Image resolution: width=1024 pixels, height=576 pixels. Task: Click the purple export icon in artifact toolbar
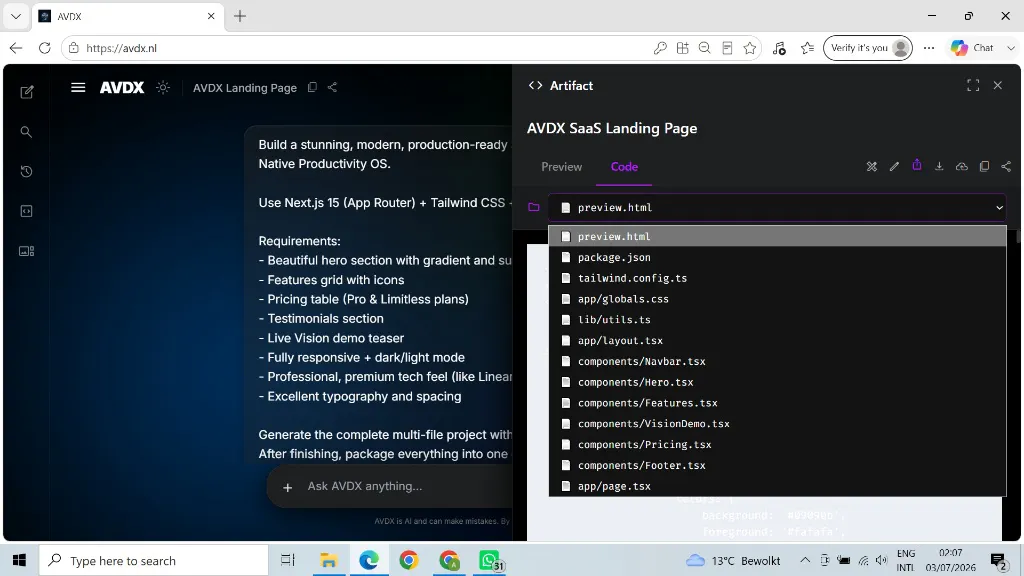(x=917, y=165)
